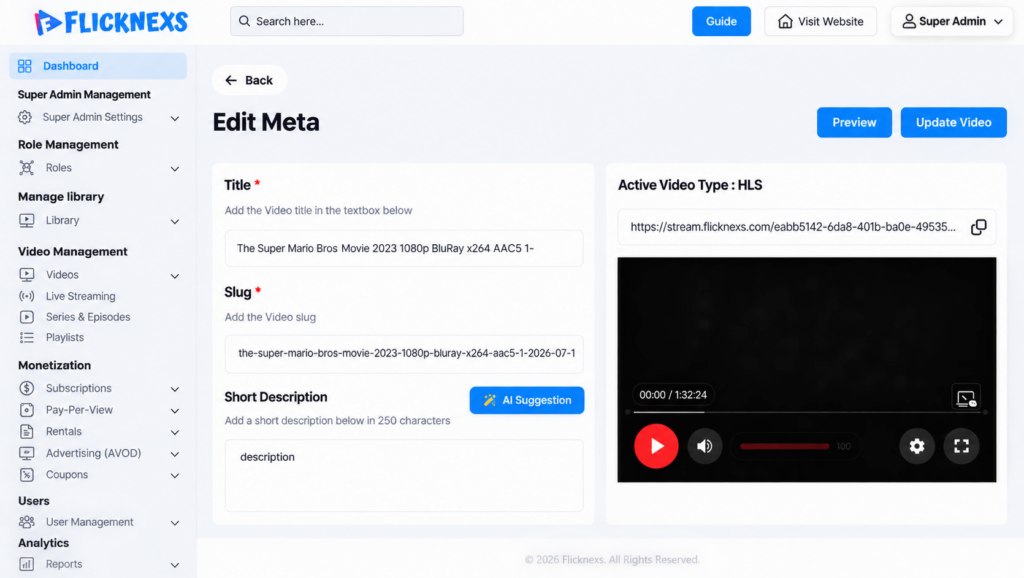Click the Advertising (AVOD) monitor icon
Image resolution: width=1024 pixels, height=578 pixels.
(x=26, y=453)
